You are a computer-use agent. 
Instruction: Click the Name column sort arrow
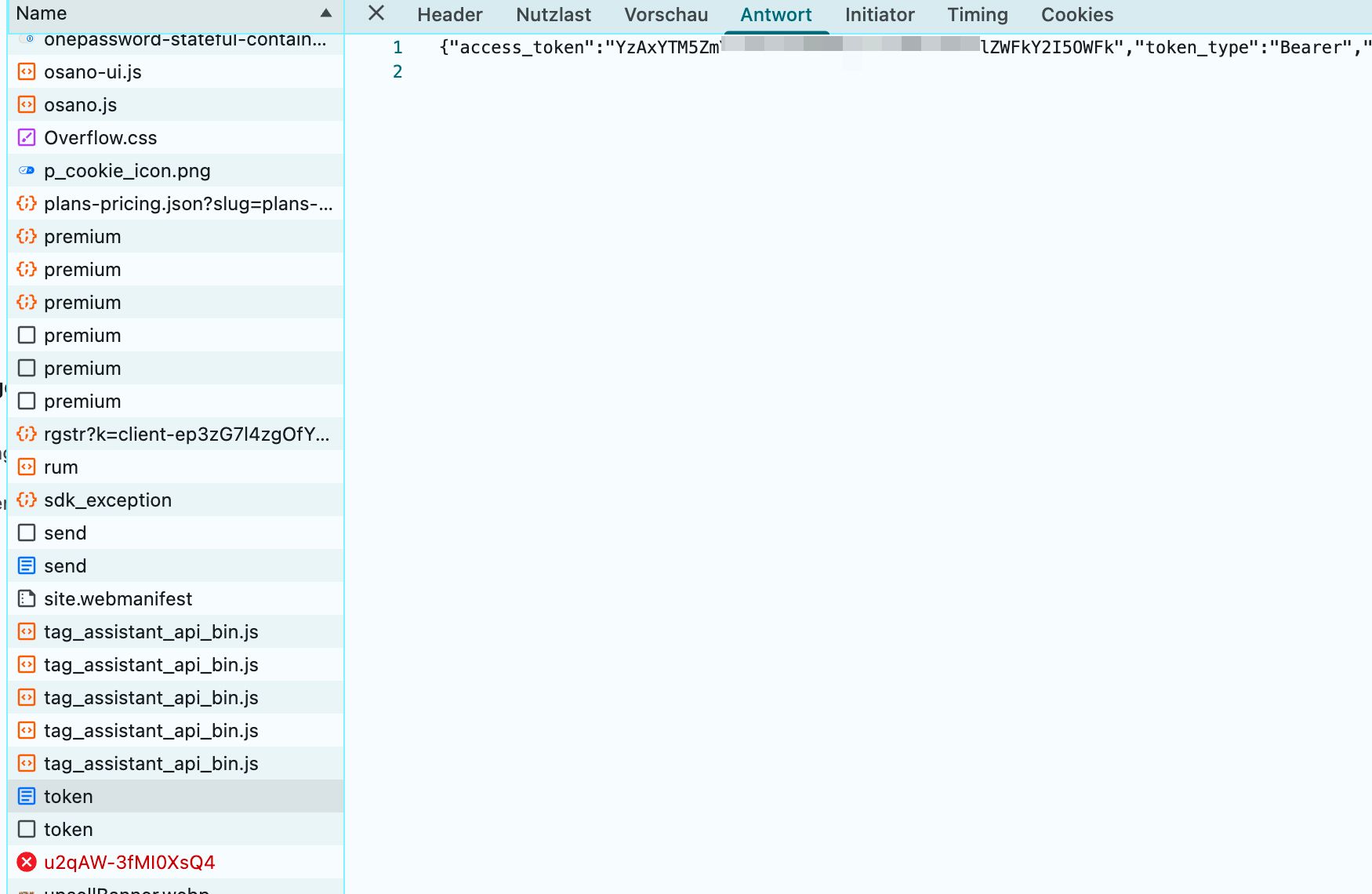click(x=326, y=13)
